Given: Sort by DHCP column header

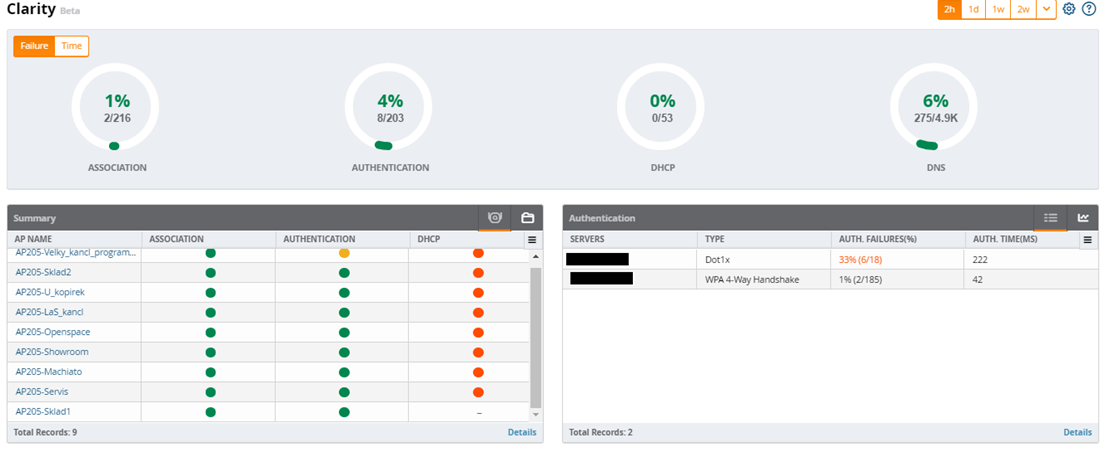Looking at the screenshot, I should [429, 239].
